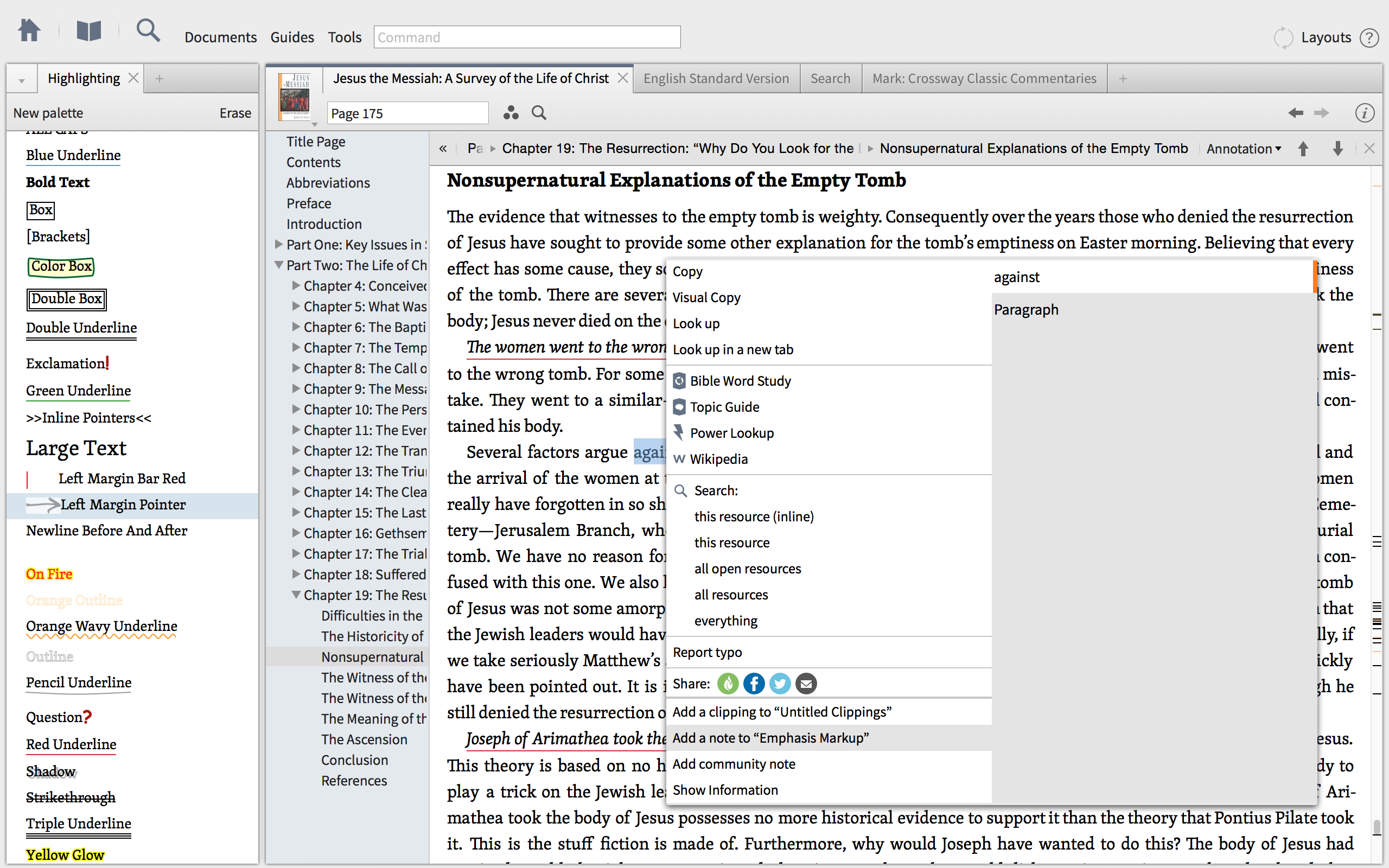The height and width of the screenshot is (868, 1389).
Task: Click the Page 175 reference box
Action: 407,113
